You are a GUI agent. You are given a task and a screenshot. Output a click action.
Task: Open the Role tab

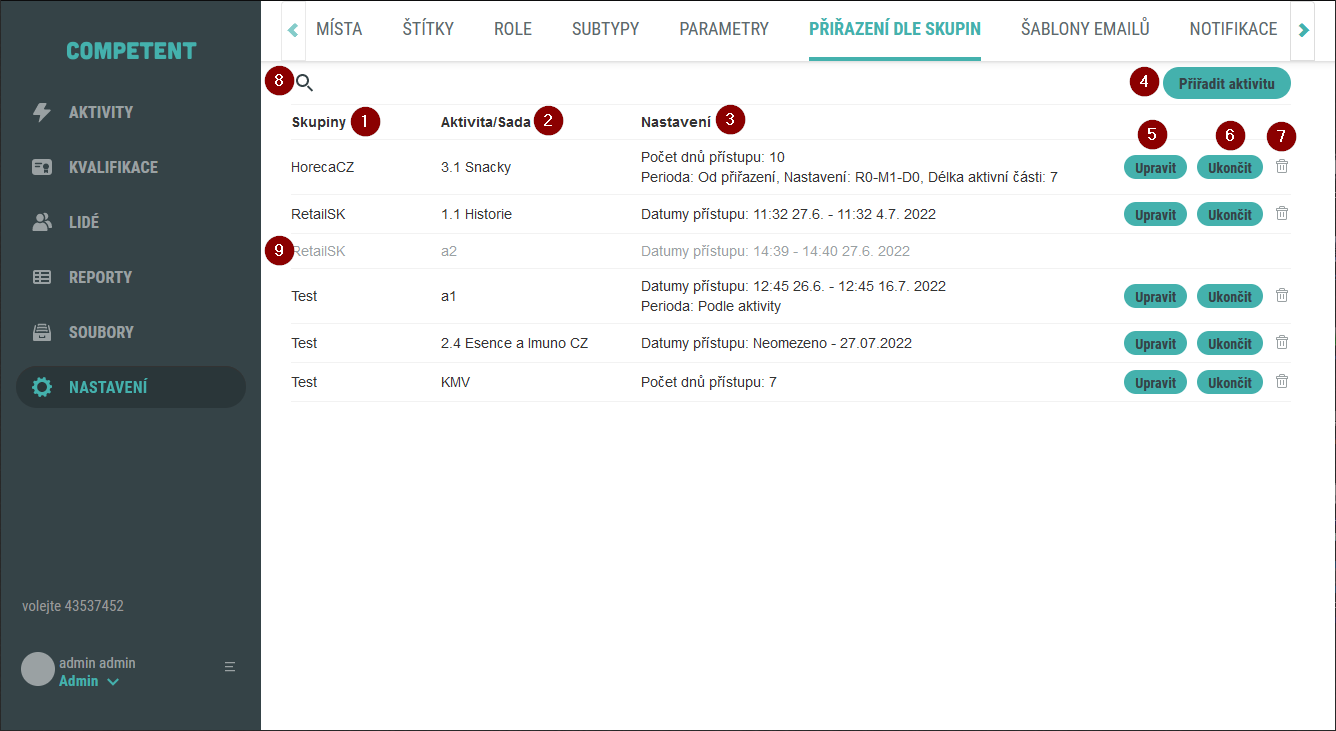click(512, 29)
